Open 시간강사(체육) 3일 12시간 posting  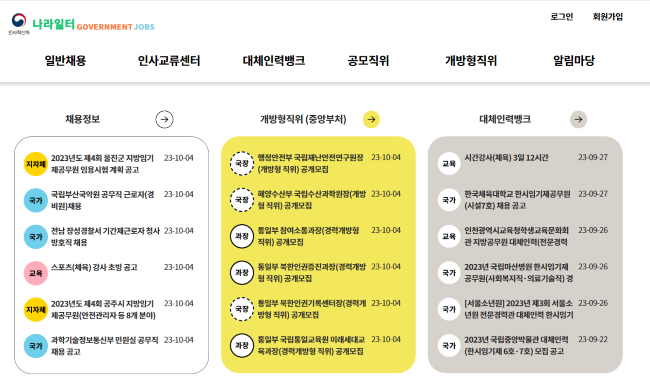pyautogui.click(x=507, y=158)
